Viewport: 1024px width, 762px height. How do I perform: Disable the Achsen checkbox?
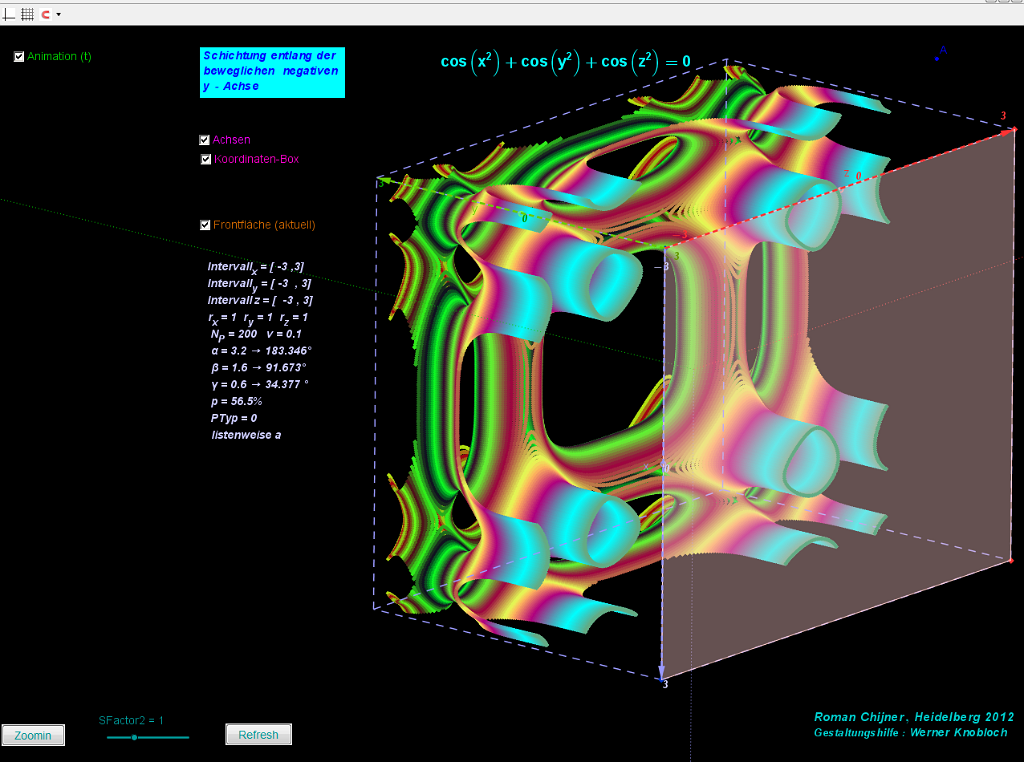[205, 140]
